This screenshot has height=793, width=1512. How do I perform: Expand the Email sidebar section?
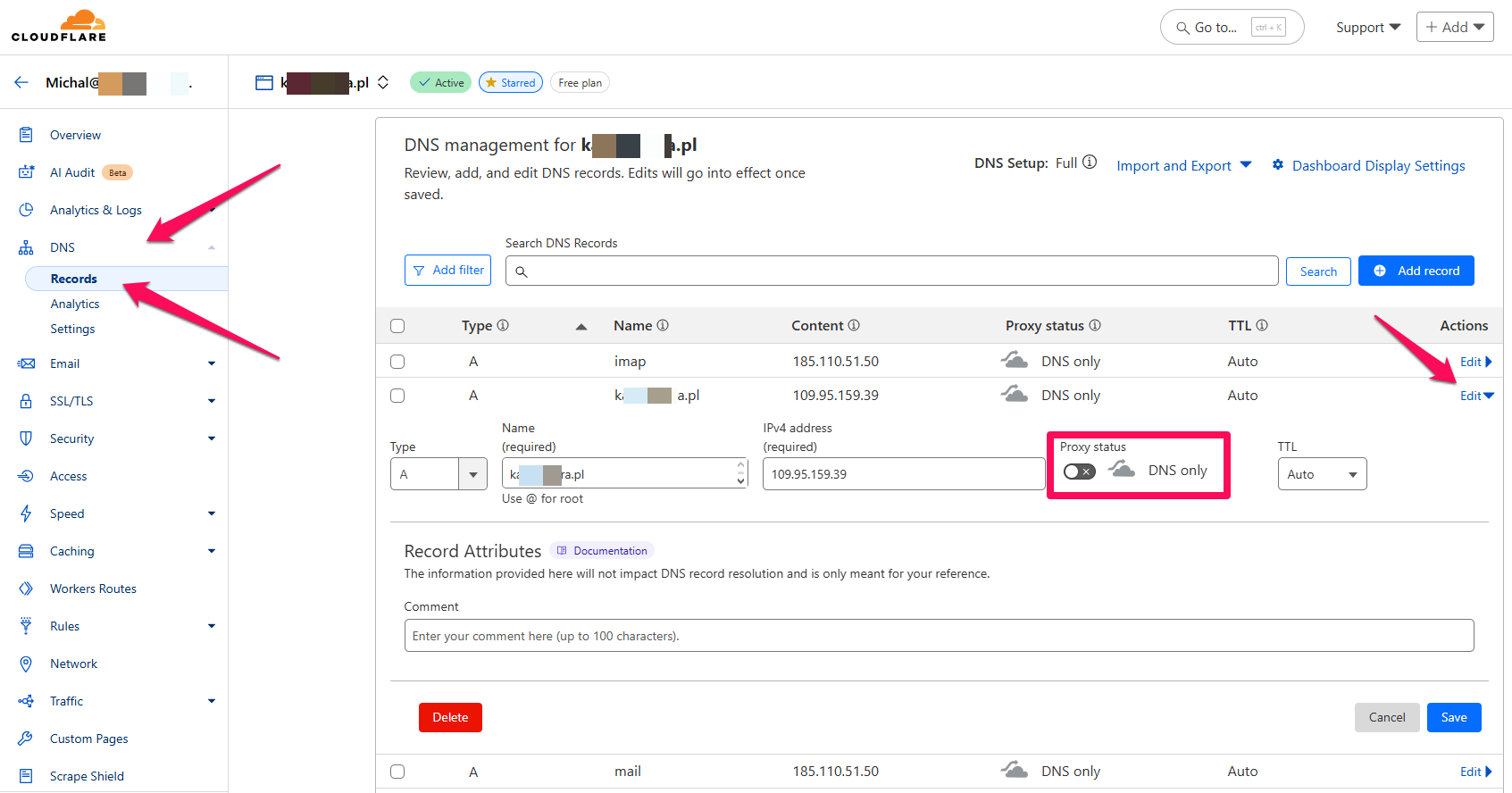(212, 363)
